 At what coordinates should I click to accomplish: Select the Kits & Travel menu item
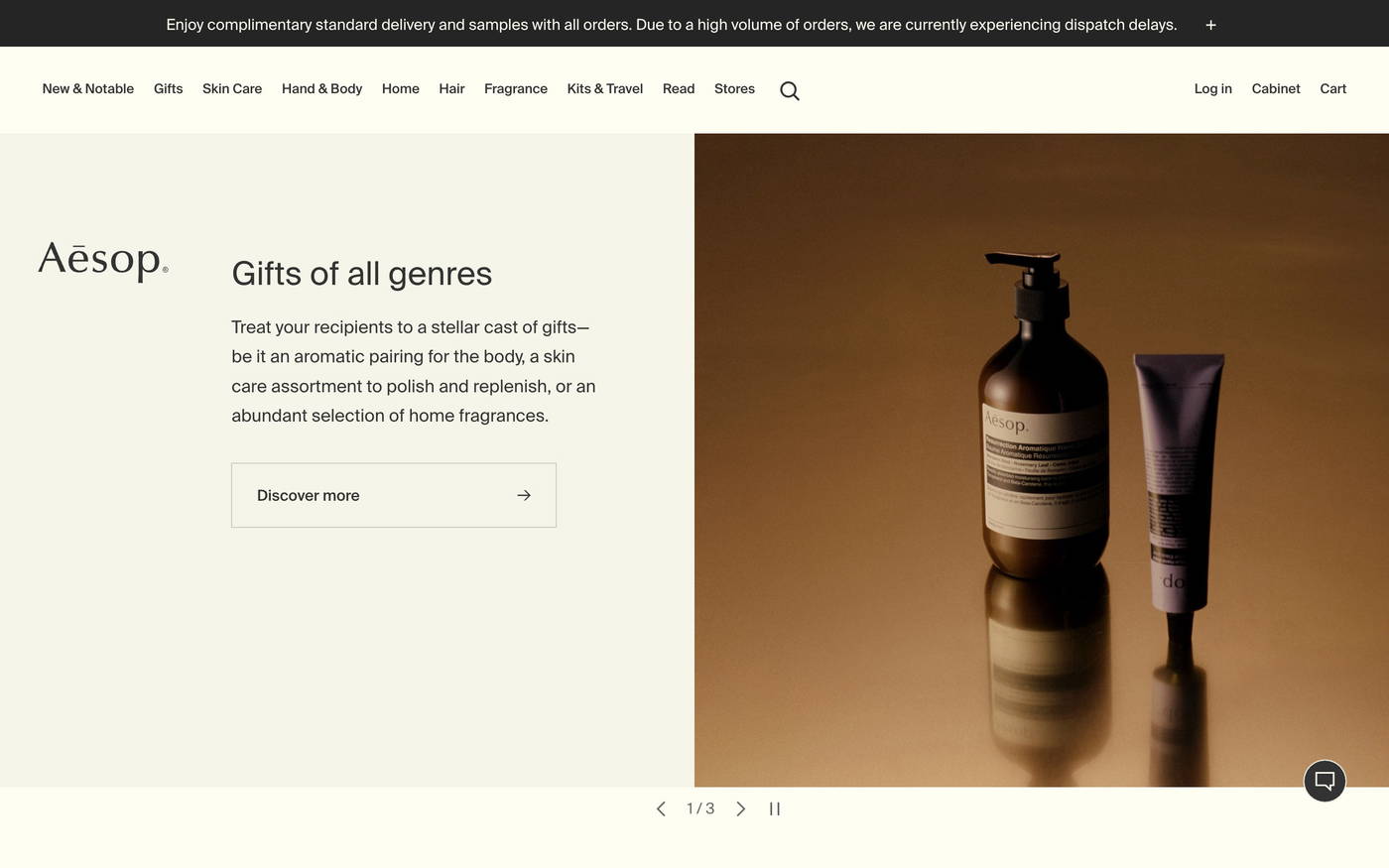click(603, 89)
